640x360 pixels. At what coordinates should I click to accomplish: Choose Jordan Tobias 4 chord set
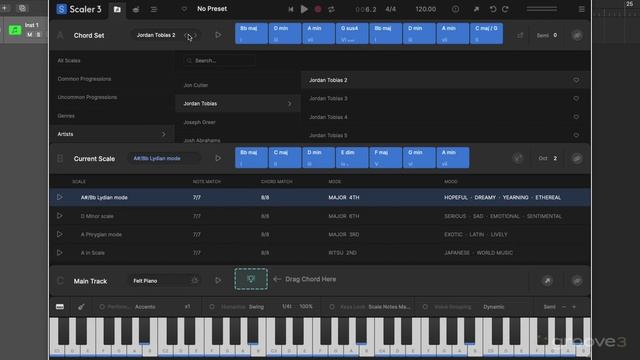point(446,117)
